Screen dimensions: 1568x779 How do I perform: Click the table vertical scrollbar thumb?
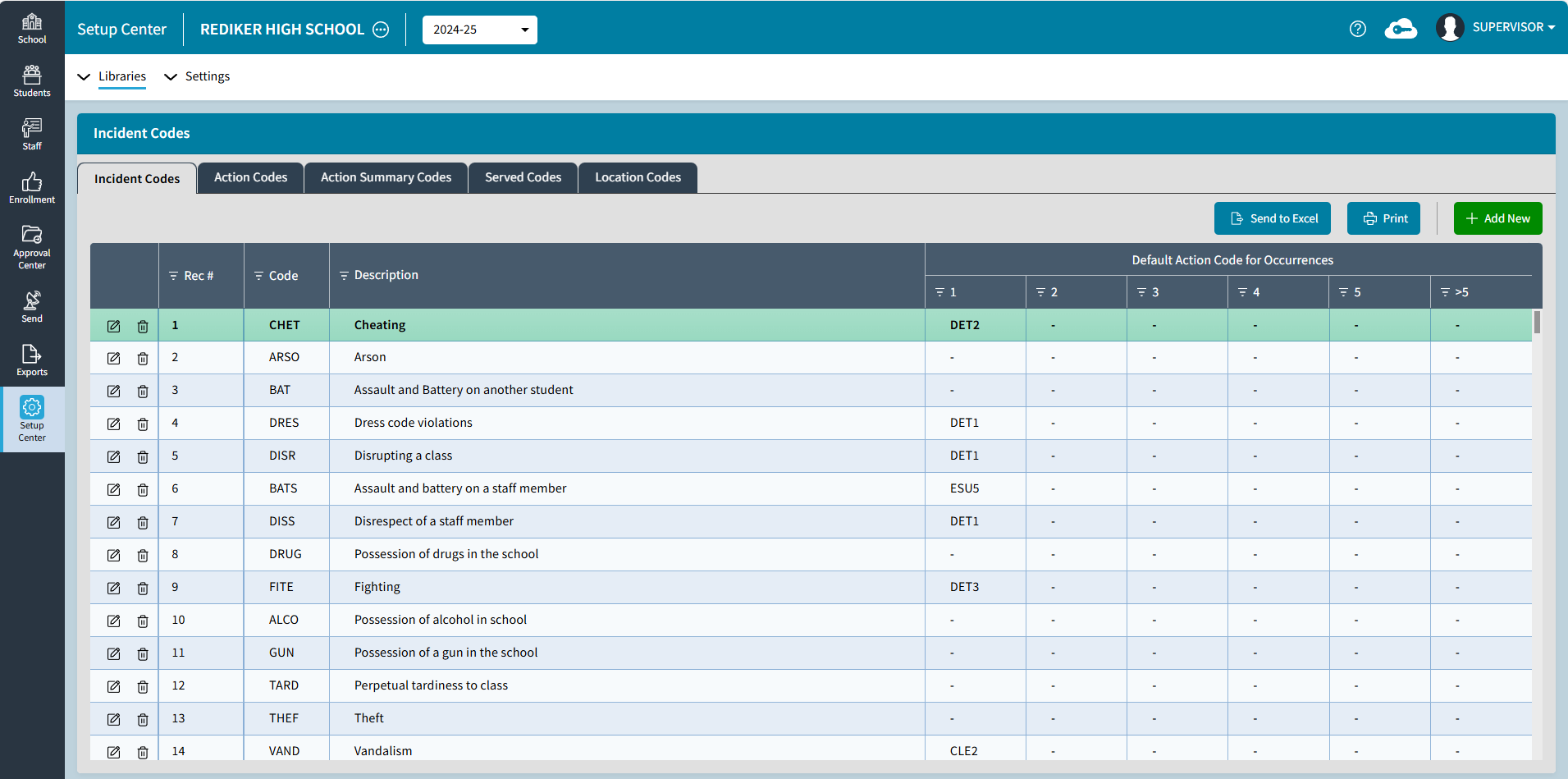tap(1537, 322)
